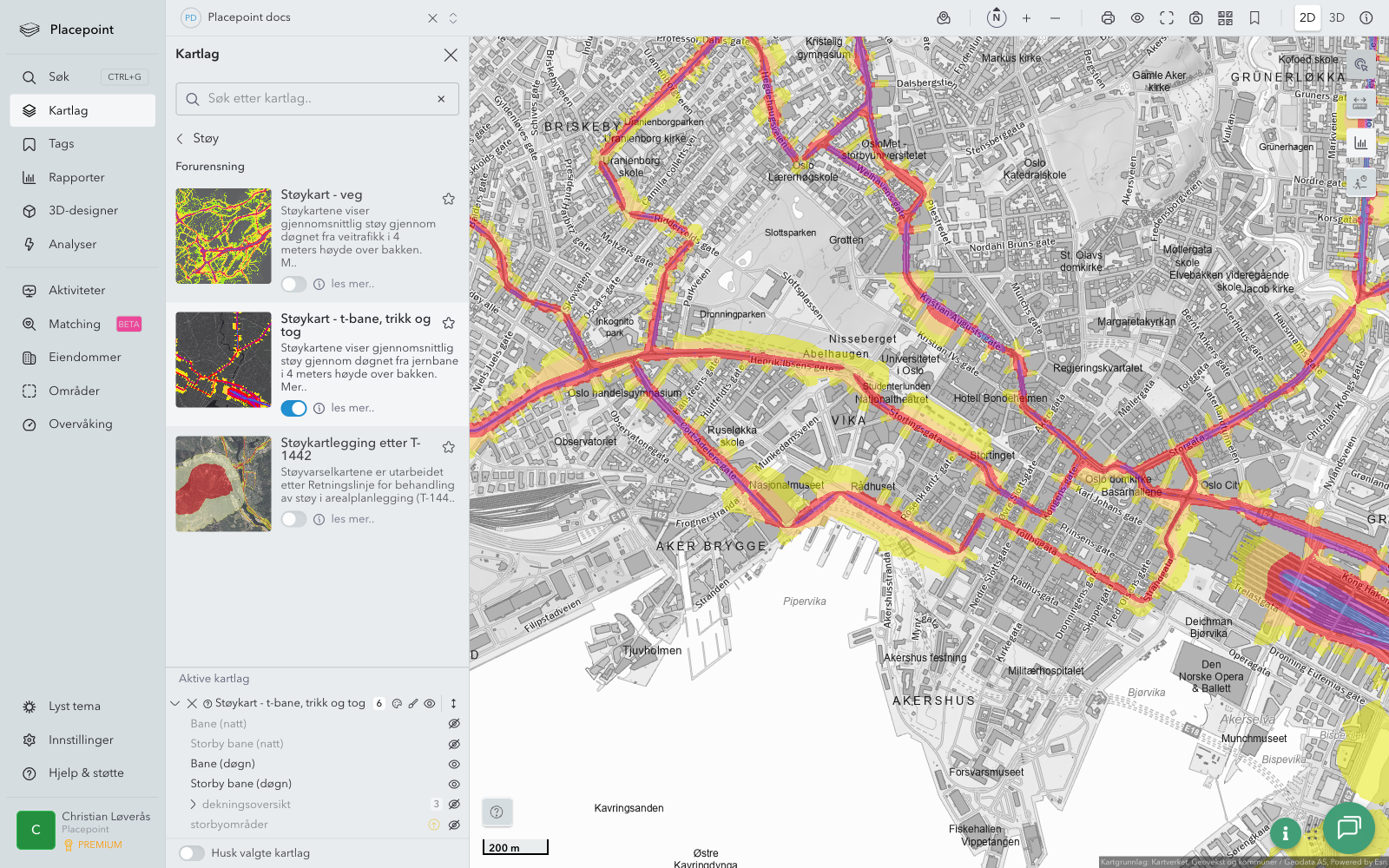Reset map orientation with north compass
This screenshot has height=868, width=1389.
tap(997, 17)
